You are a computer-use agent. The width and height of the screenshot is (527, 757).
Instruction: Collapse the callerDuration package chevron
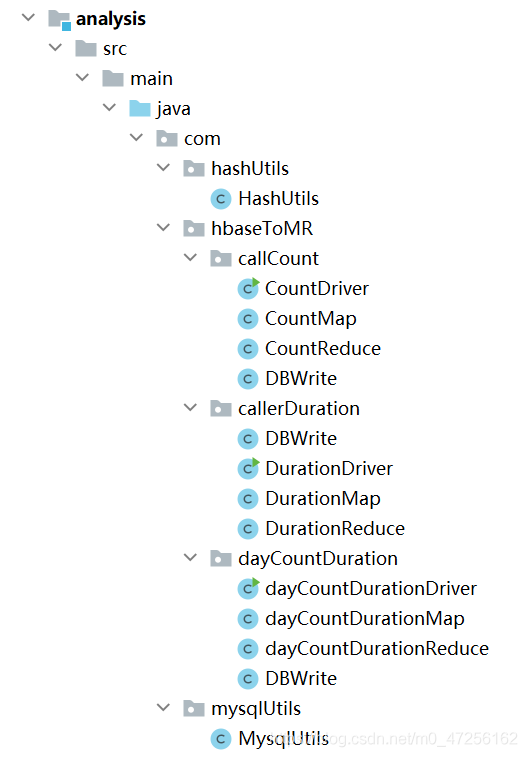click(x=191, y=407)
